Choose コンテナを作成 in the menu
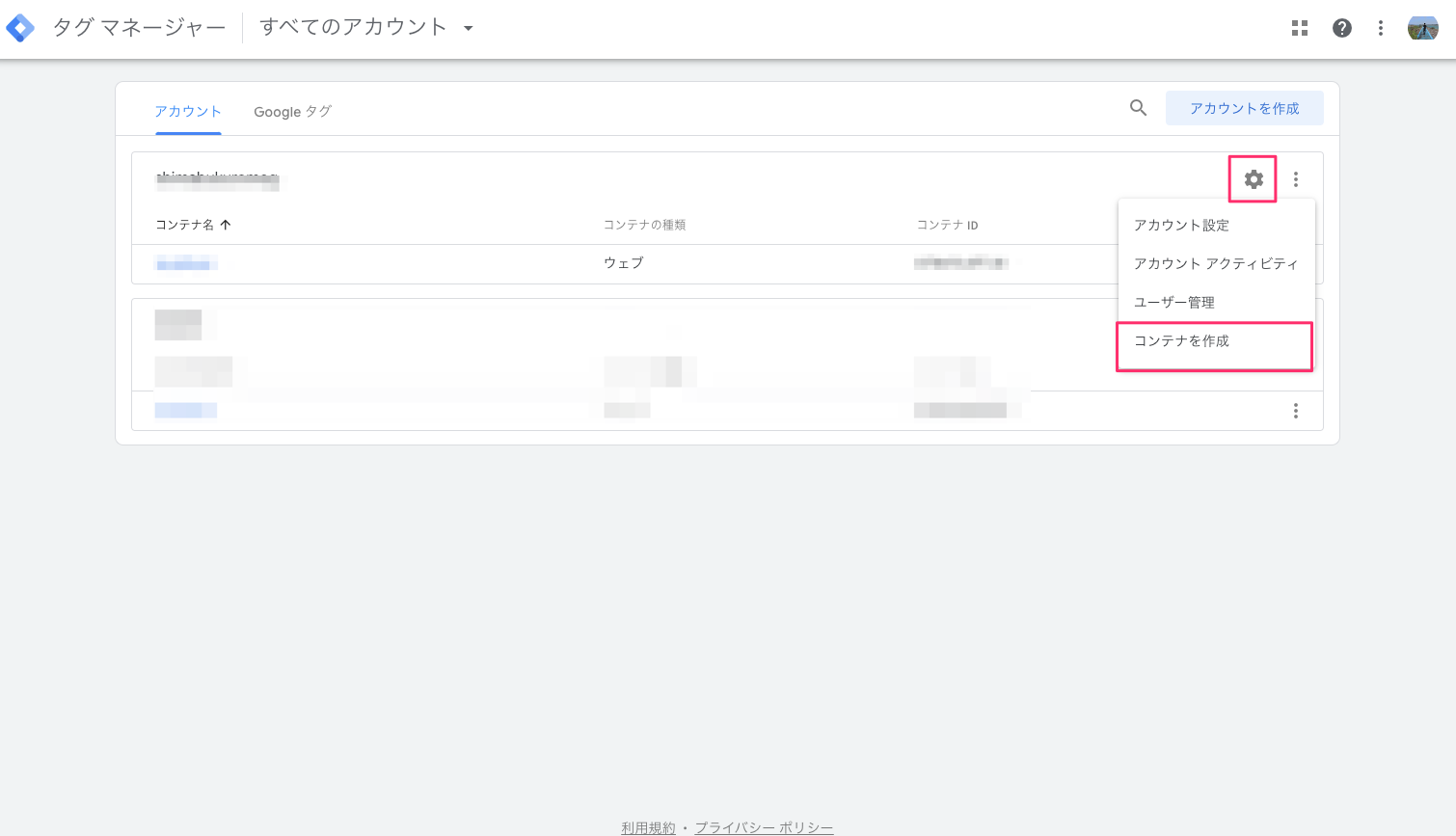The width and height of the screenshot is (1456, 836). click(x=1181, y=341)
